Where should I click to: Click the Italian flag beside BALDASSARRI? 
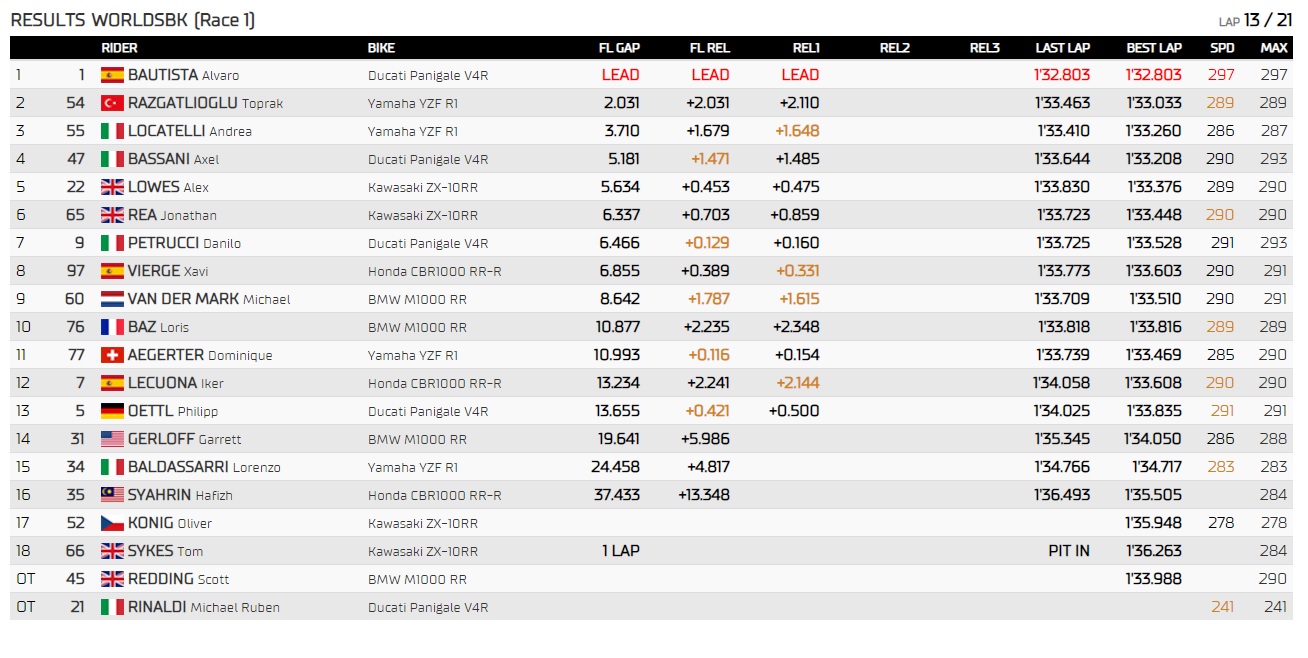(112, 467)
